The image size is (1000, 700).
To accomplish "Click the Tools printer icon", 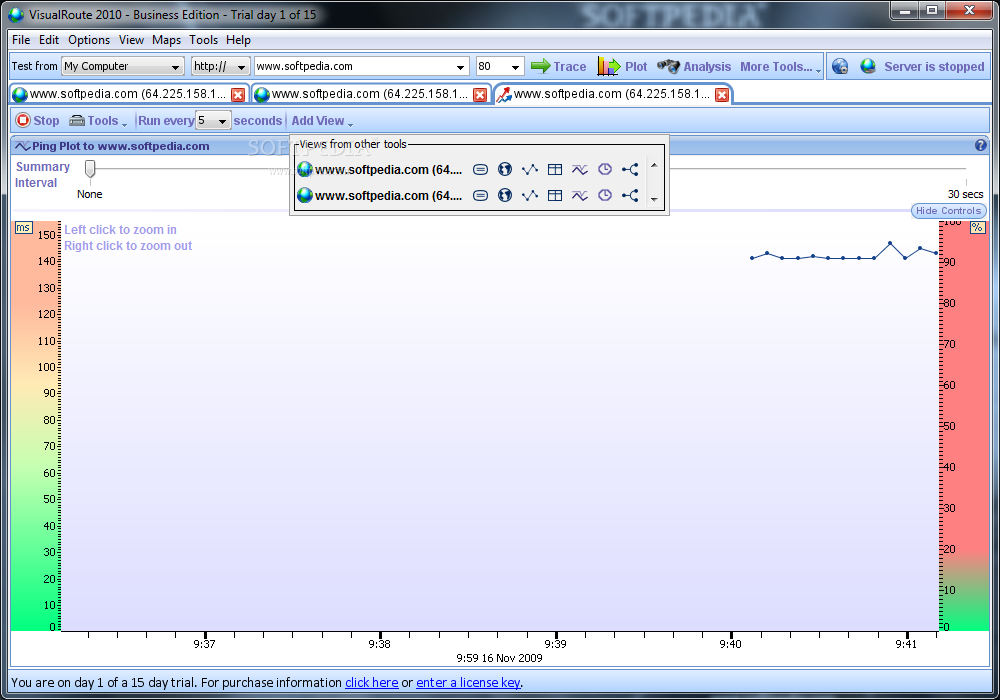I will click(77, 120).
